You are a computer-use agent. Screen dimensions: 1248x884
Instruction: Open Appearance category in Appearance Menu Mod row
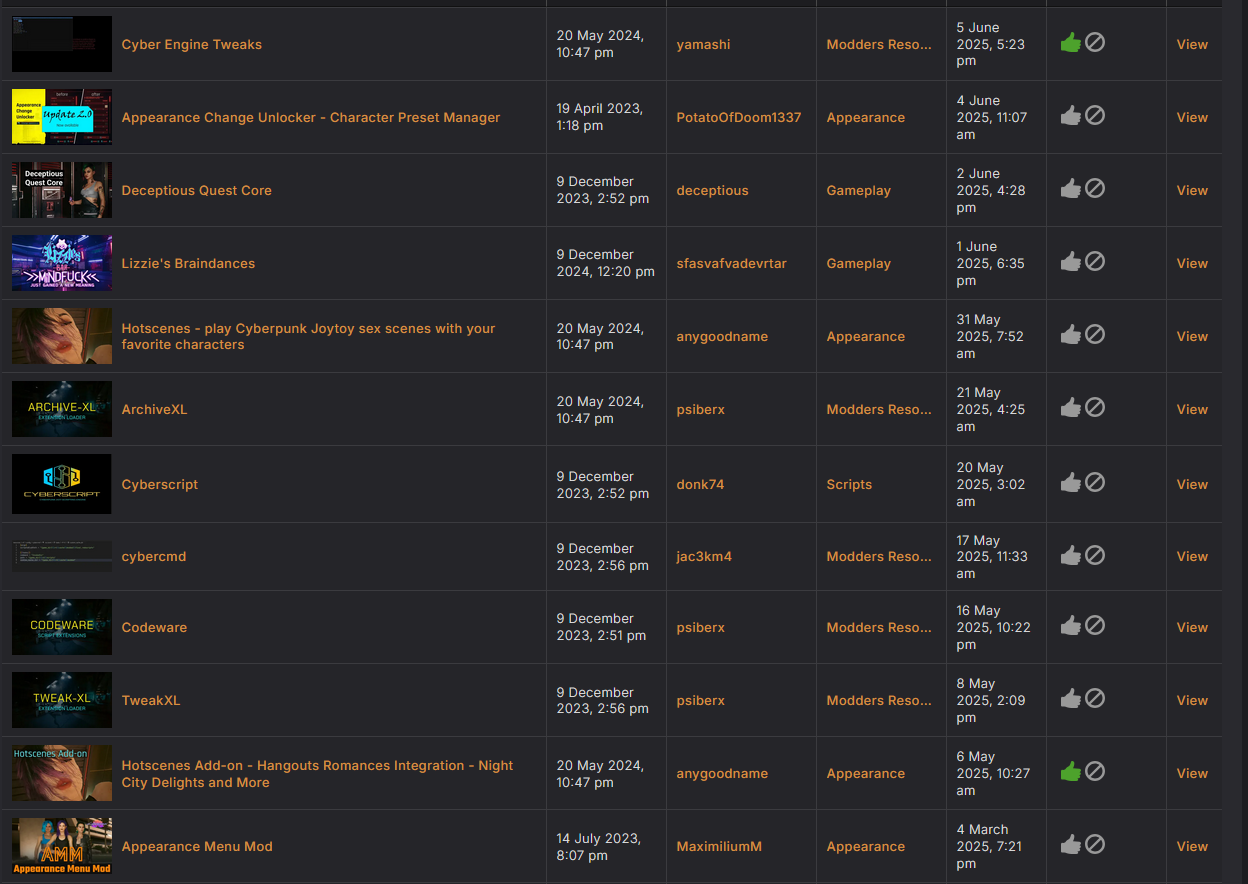(865, 846)
